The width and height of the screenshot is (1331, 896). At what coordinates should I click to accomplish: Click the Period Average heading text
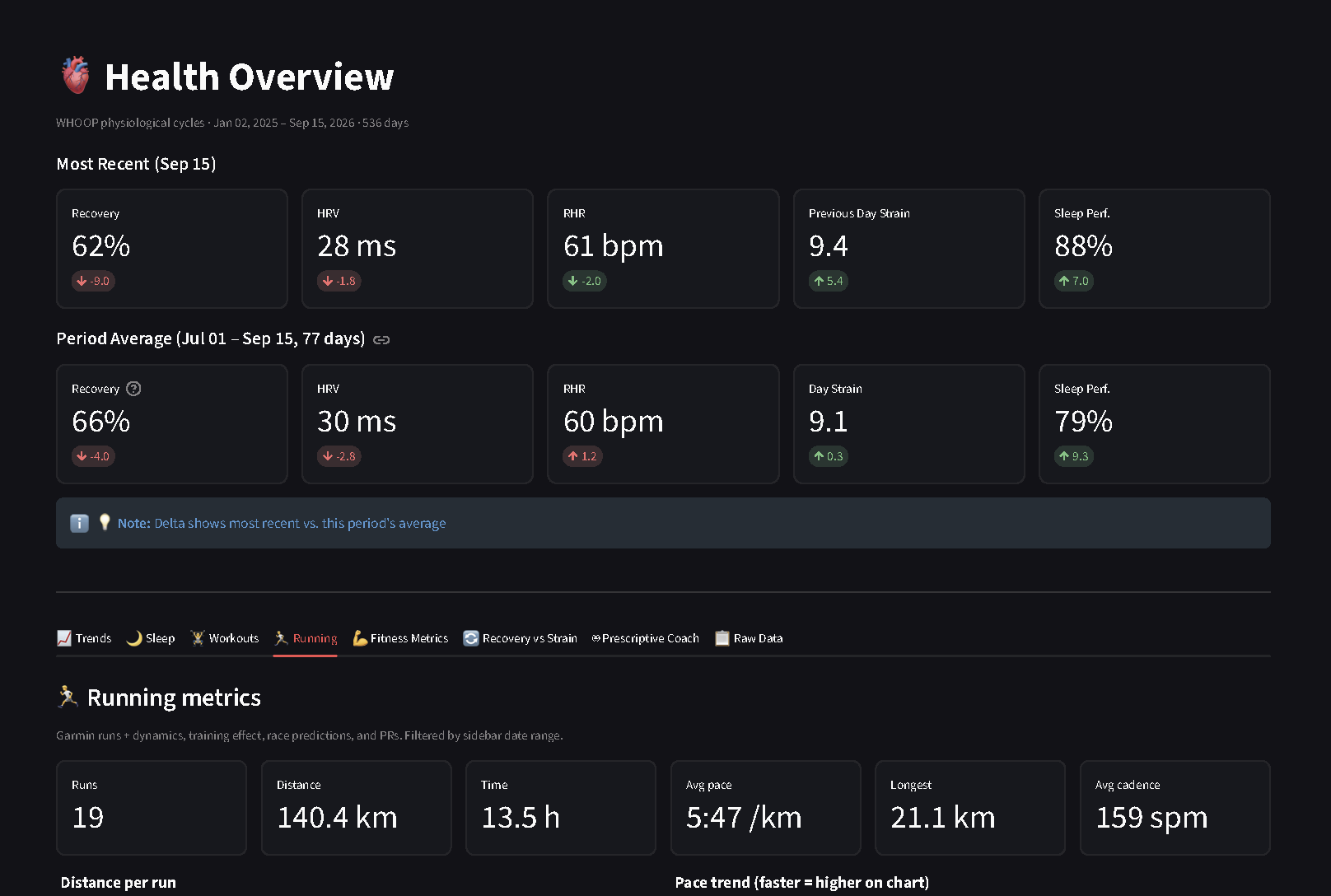[211, 338]
